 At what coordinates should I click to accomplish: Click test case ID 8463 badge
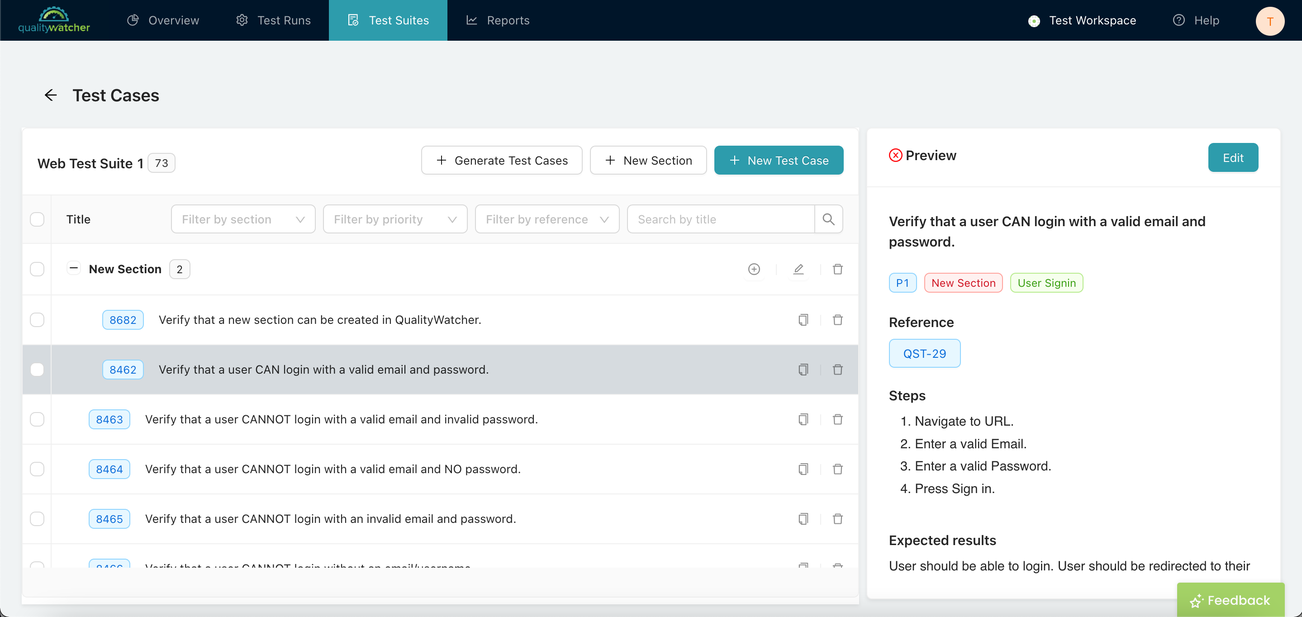109,420
